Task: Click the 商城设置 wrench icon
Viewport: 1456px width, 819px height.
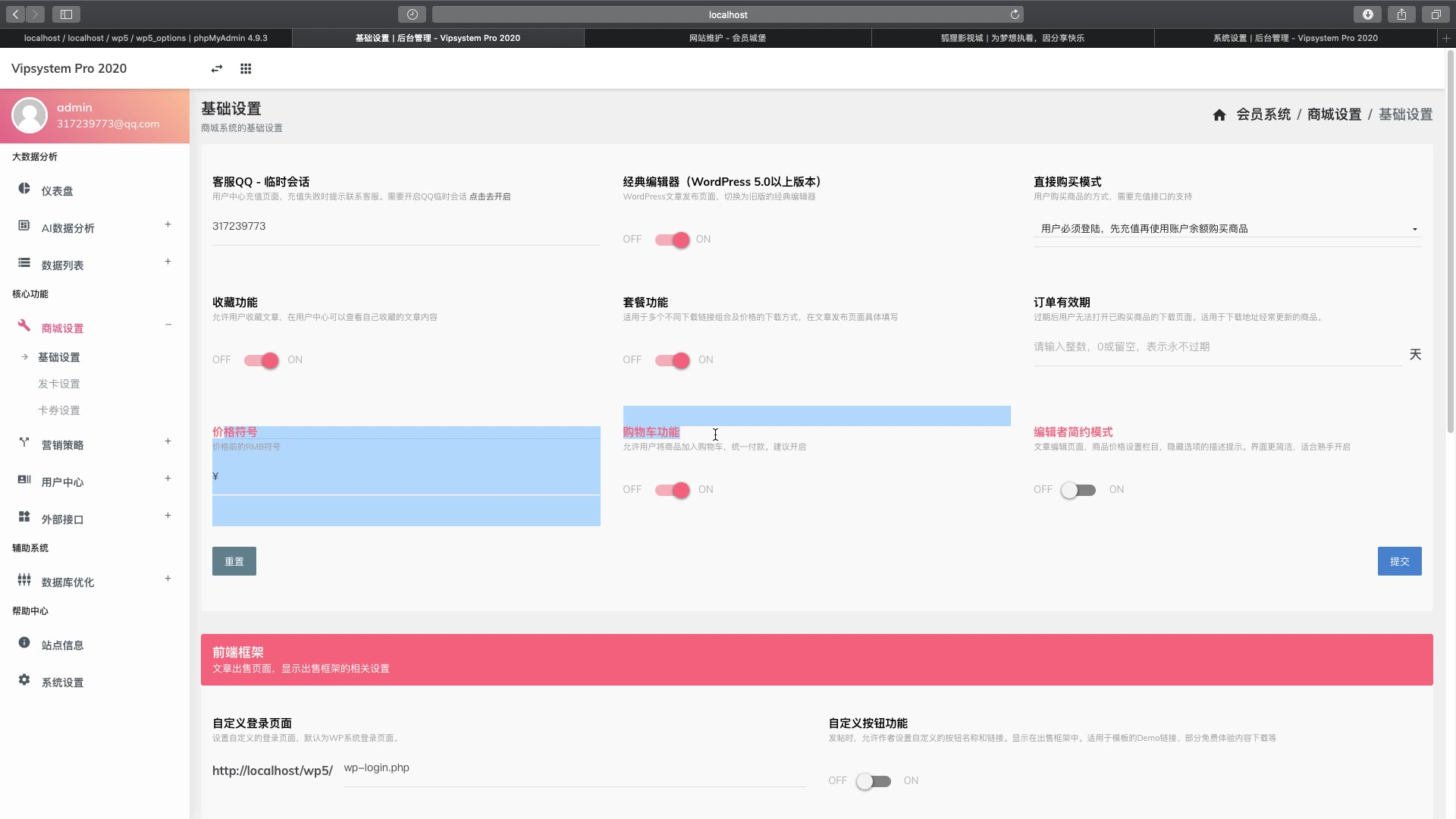Action: [x=24, y=326]
